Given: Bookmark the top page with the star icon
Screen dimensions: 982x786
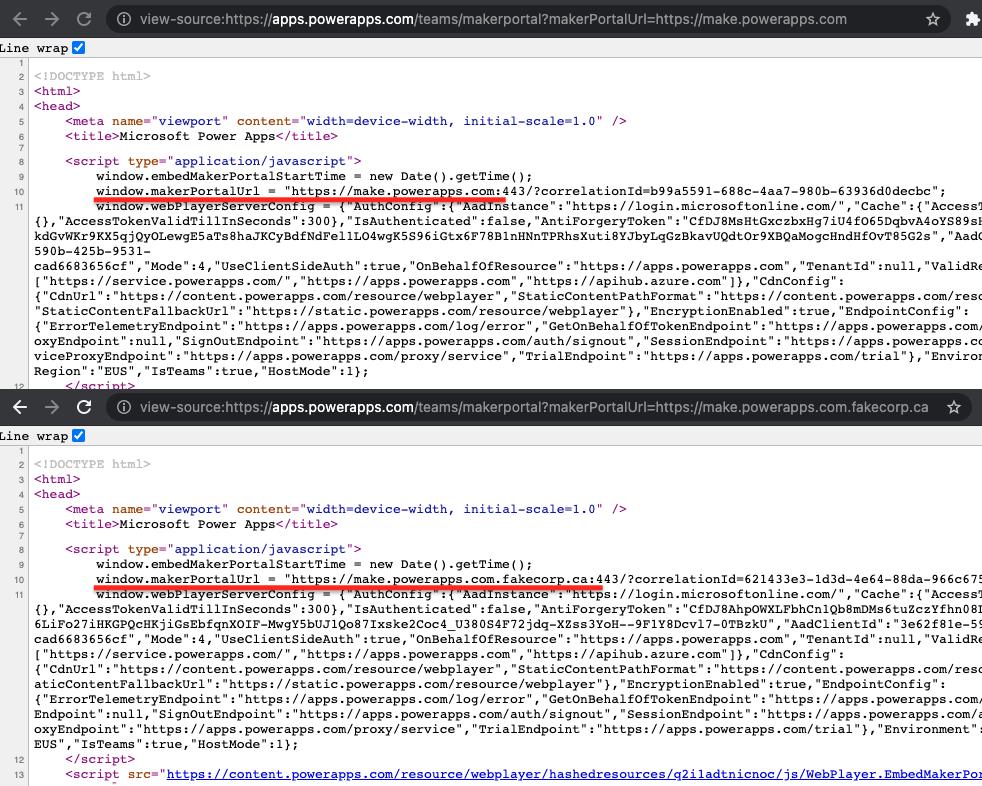Looking at the screenshot, I should point(932,19).
